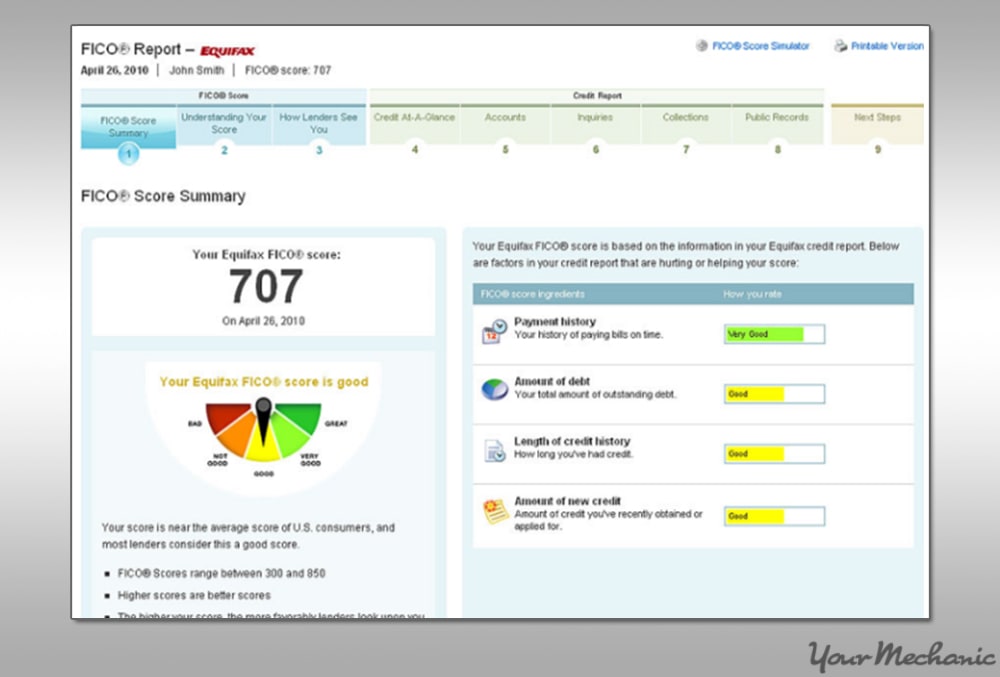
Task: Click the Amount of debt Good rating bar
Action: coord(774,394)
